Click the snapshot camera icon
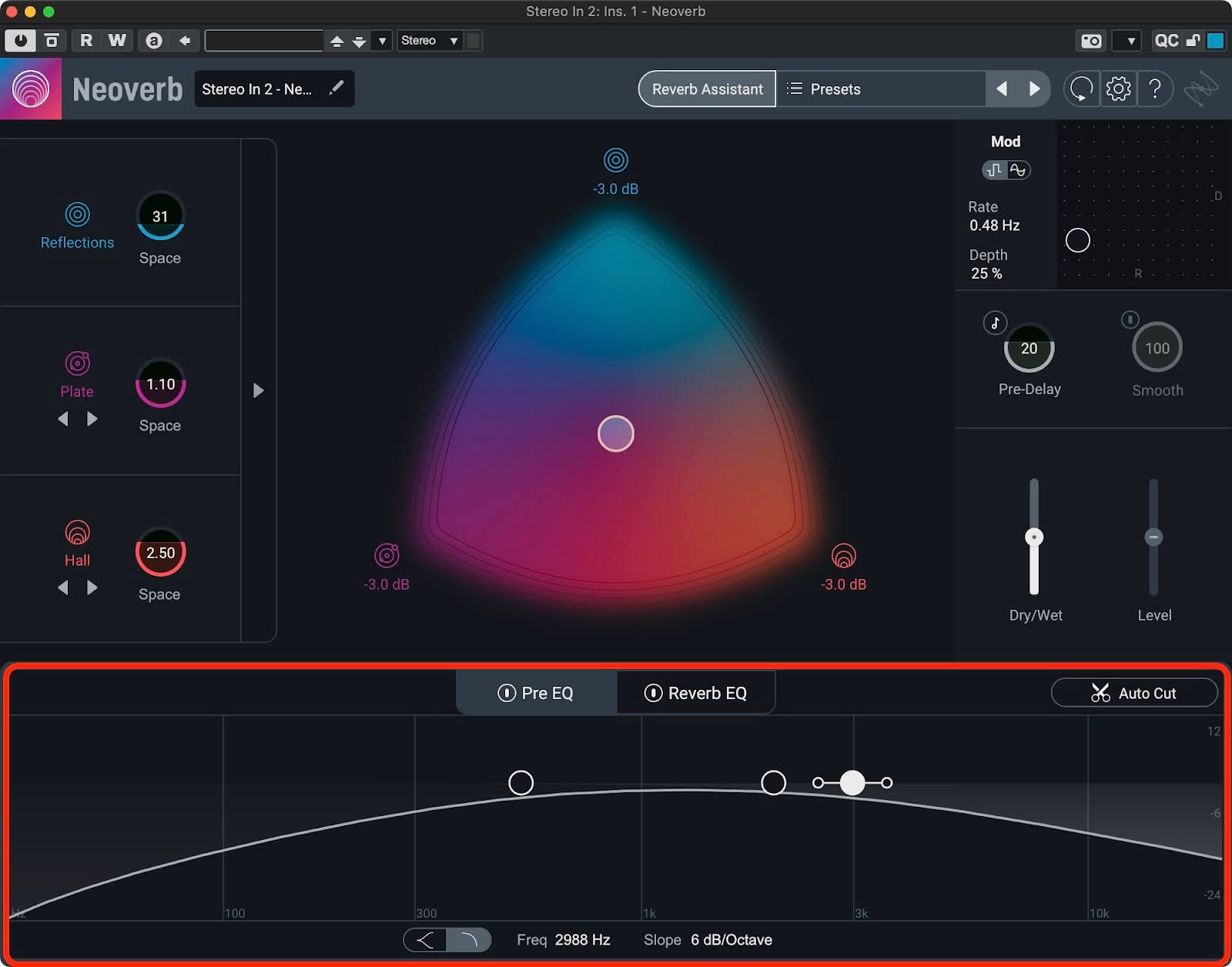 (1091, 41)
